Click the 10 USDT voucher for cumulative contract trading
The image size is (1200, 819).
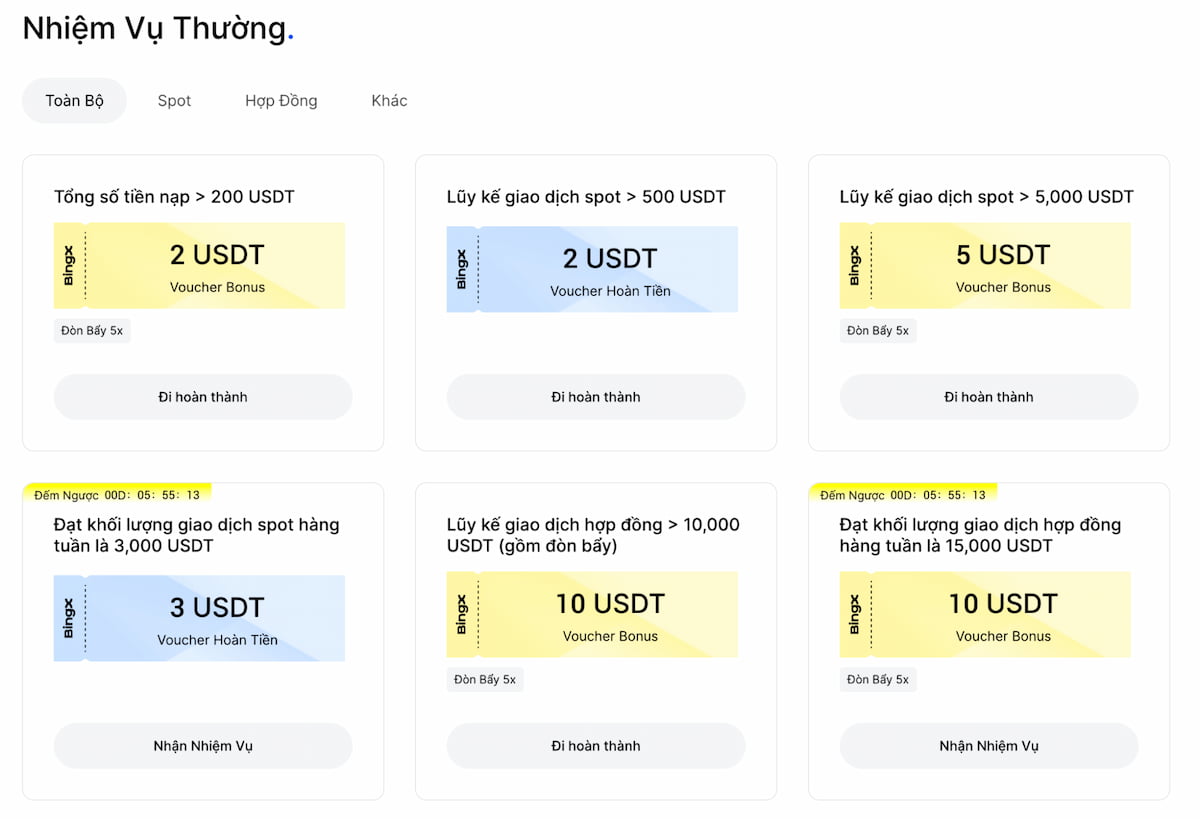pyautogui.click(x=593, y=614)
